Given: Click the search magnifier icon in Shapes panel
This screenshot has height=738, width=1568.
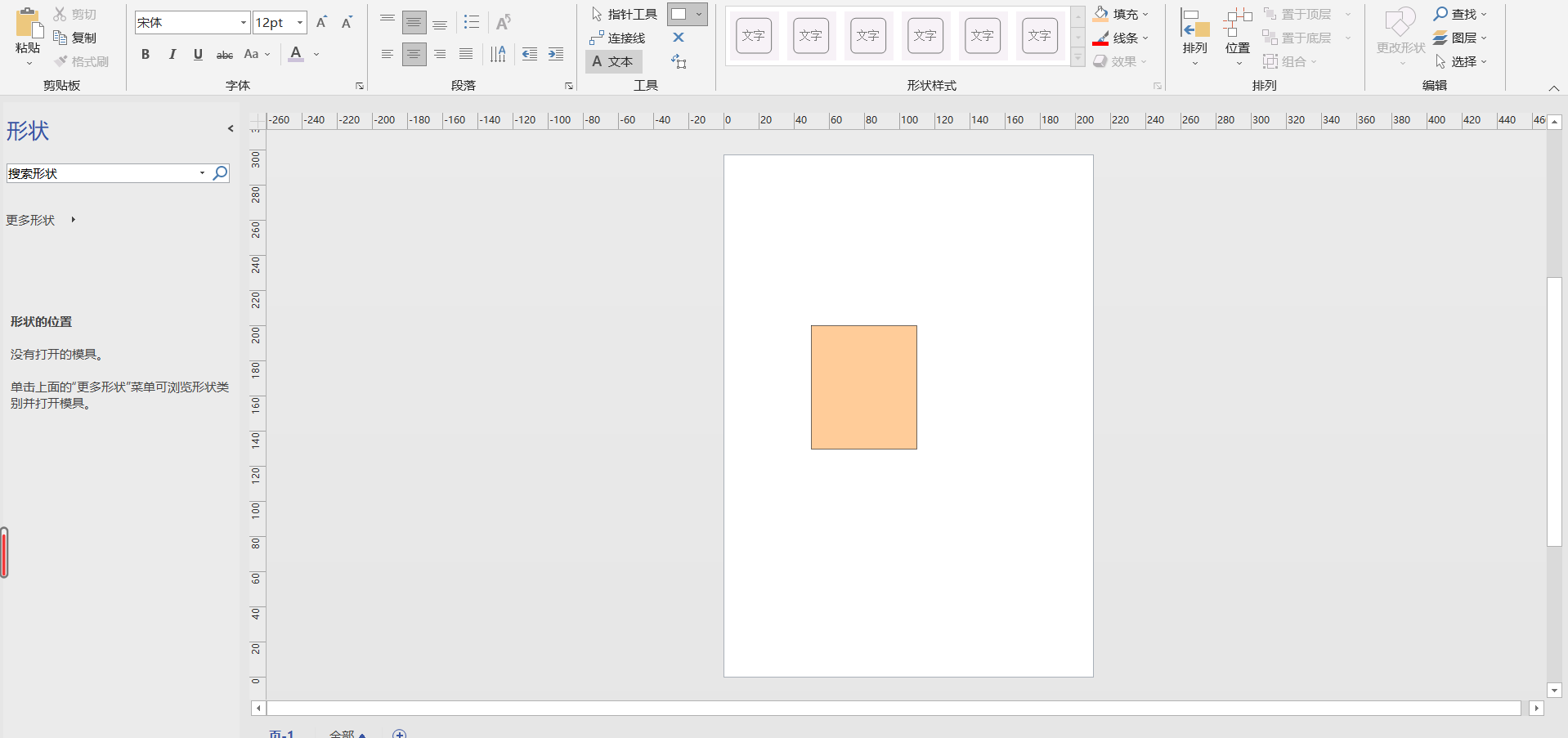Looking at the screenshot, I should [220, 173].
